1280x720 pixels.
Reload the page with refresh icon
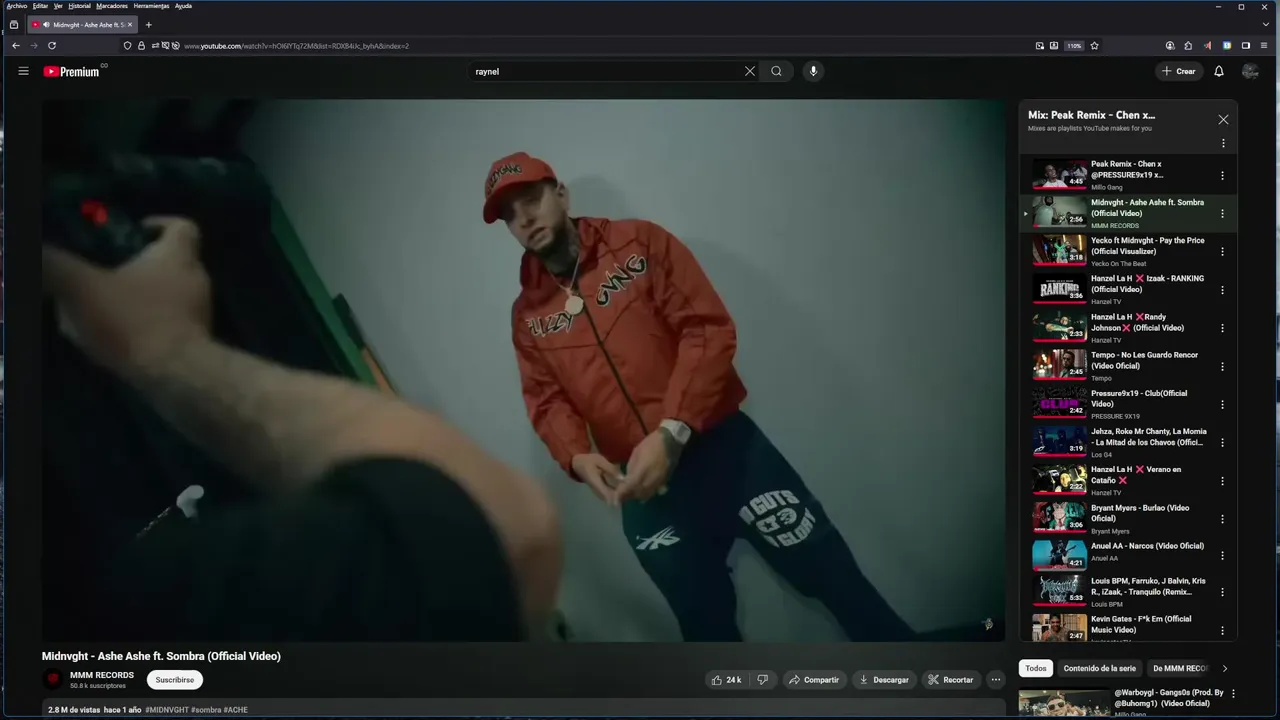tap(52, 45)
